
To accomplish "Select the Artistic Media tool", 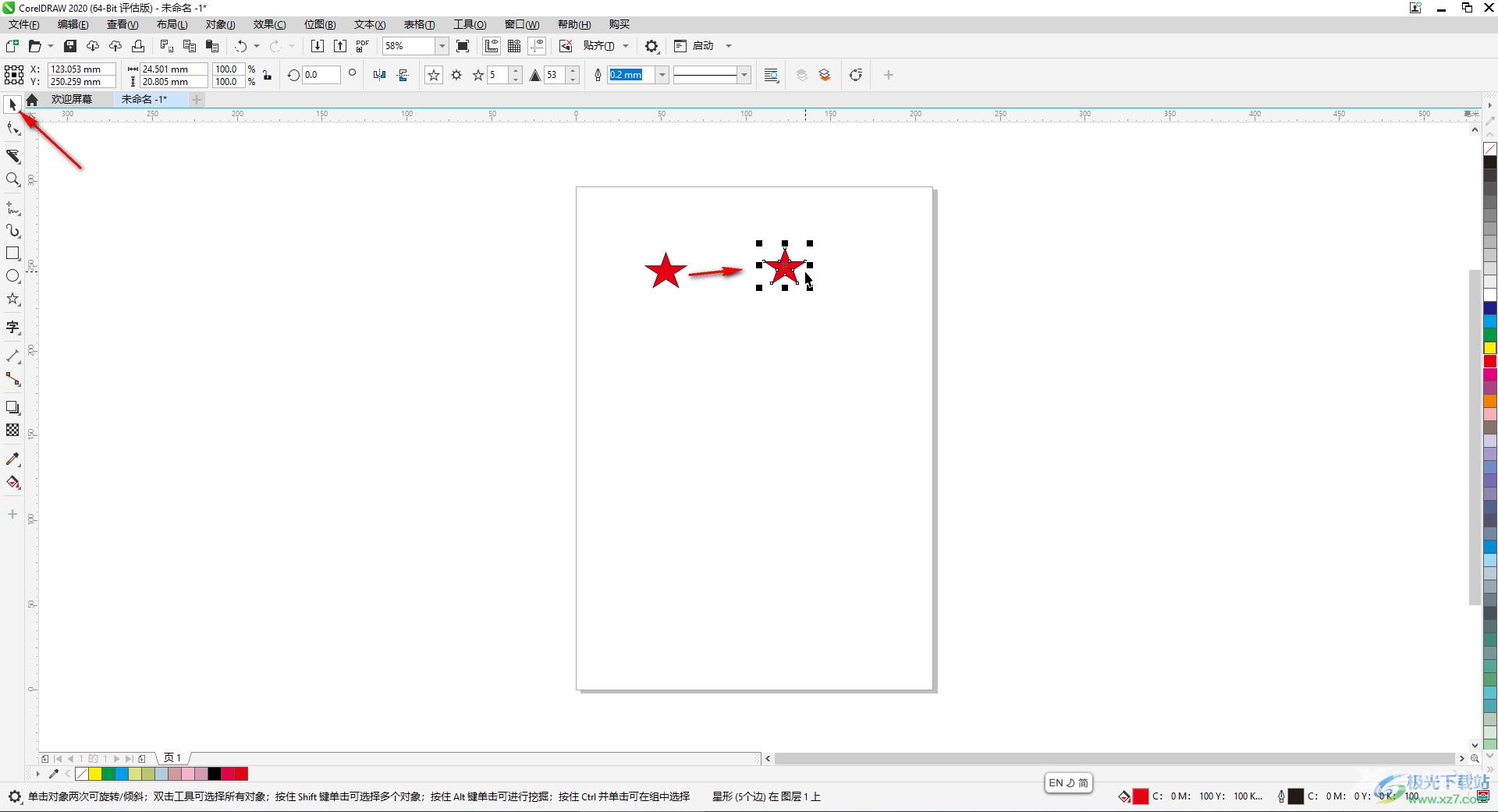I will 12,231.
